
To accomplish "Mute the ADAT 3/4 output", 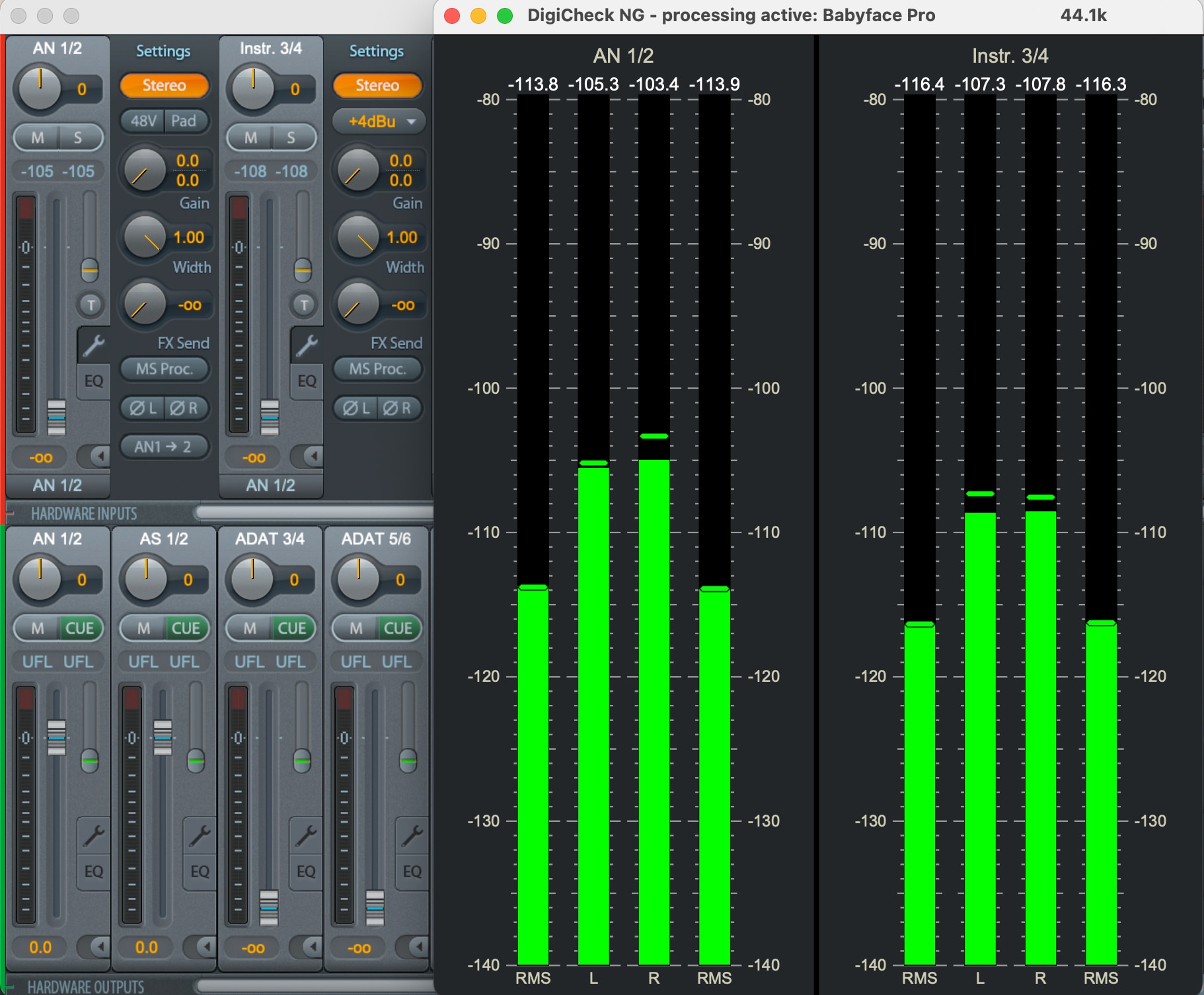I will tap(249, 628).
